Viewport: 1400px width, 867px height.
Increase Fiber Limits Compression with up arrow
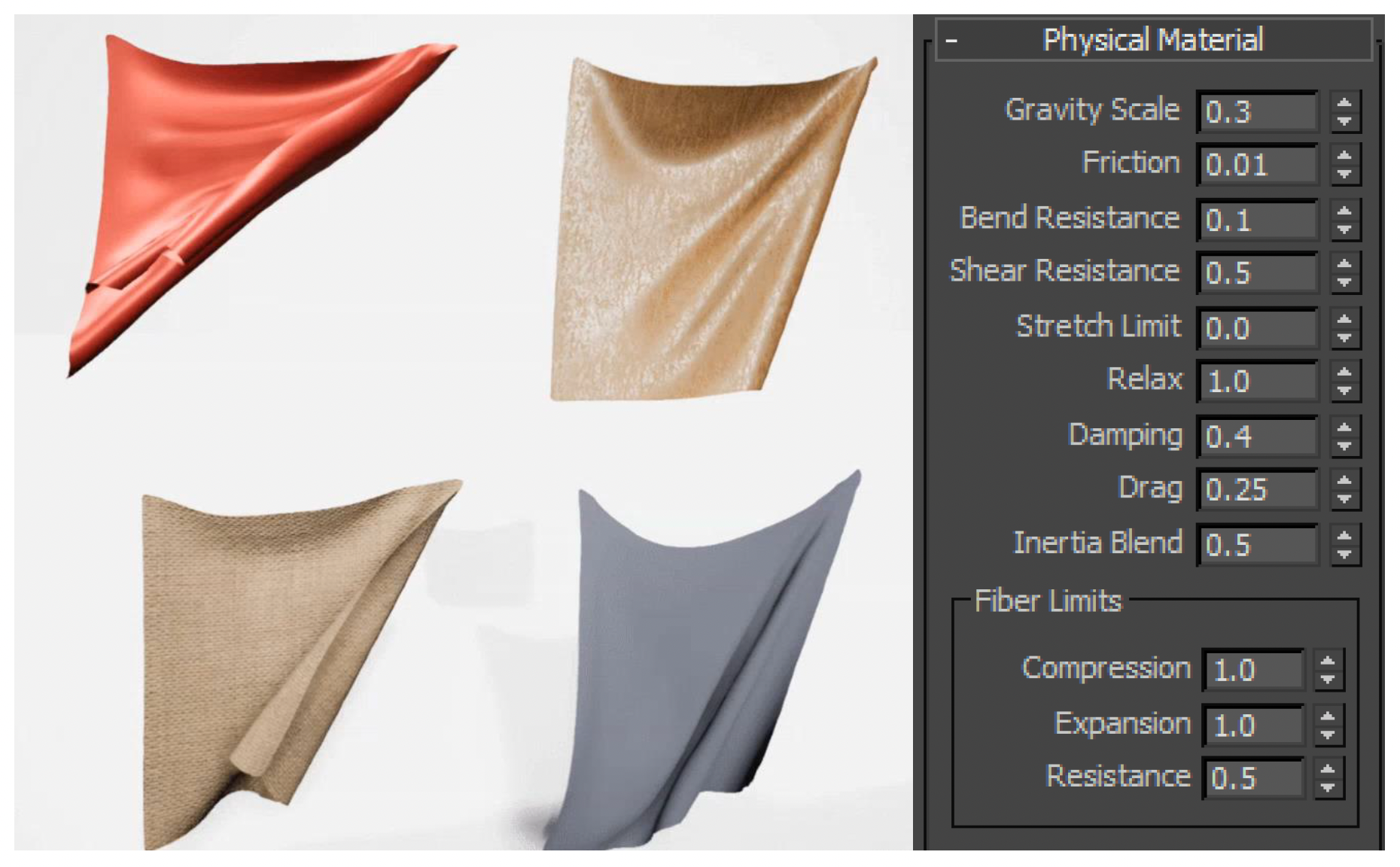pos(1328,662)
